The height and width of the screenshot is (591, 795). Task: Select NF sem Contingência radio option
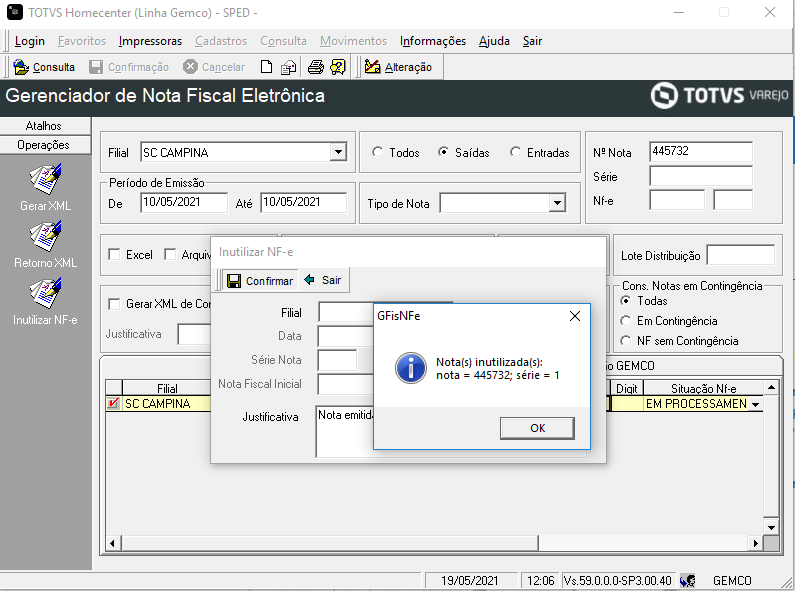626,341
